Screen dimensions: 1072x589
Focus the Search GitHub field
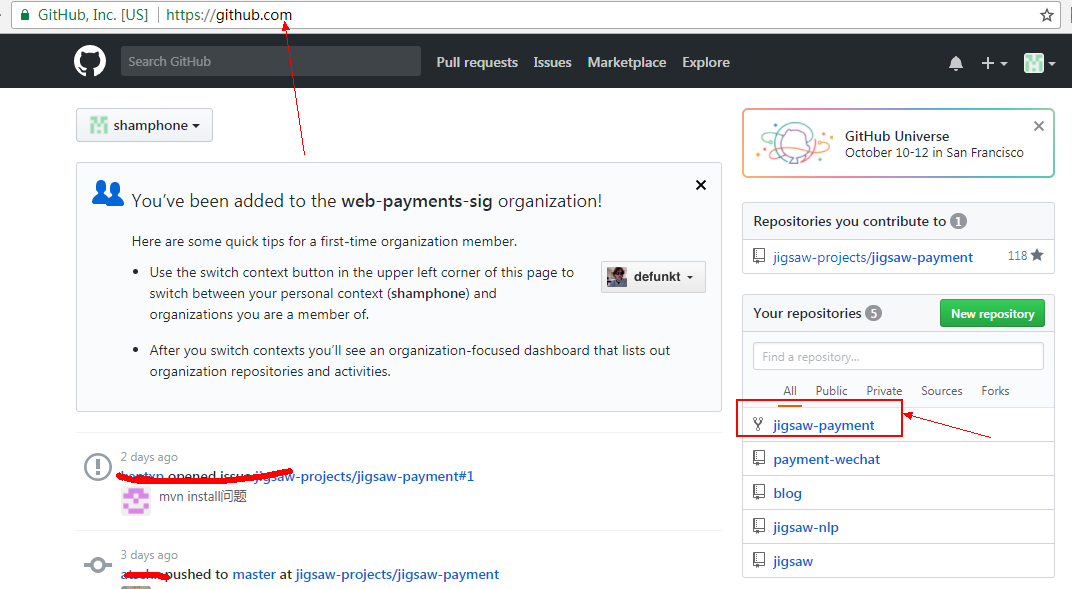pyautogui.click(x=271, y=61)
